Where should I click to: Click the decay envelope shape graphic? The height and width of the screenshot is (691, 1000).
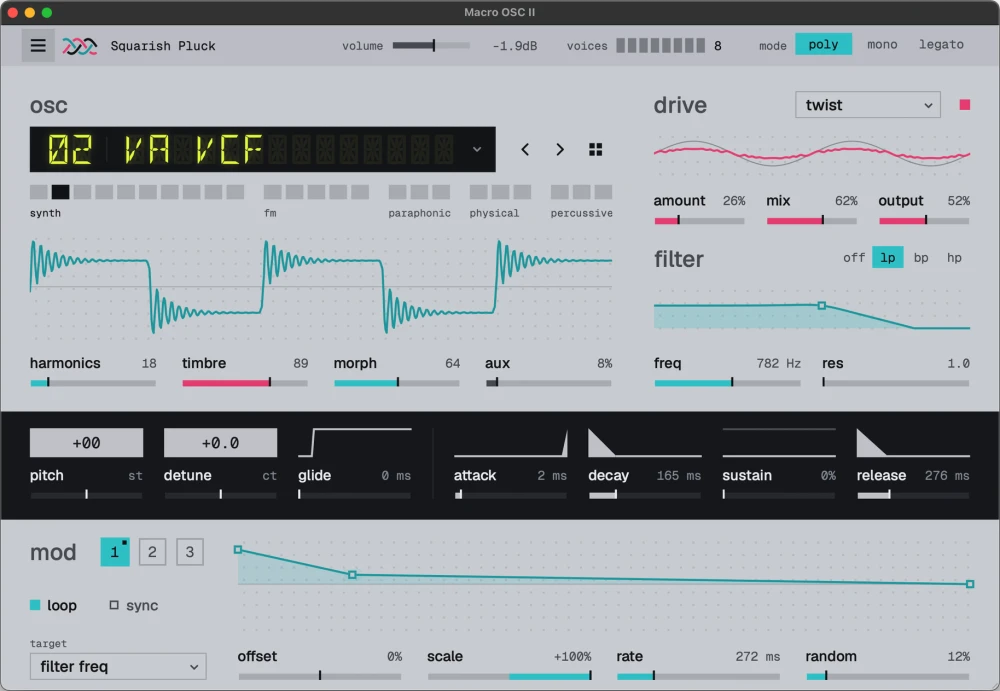[645, 442]
